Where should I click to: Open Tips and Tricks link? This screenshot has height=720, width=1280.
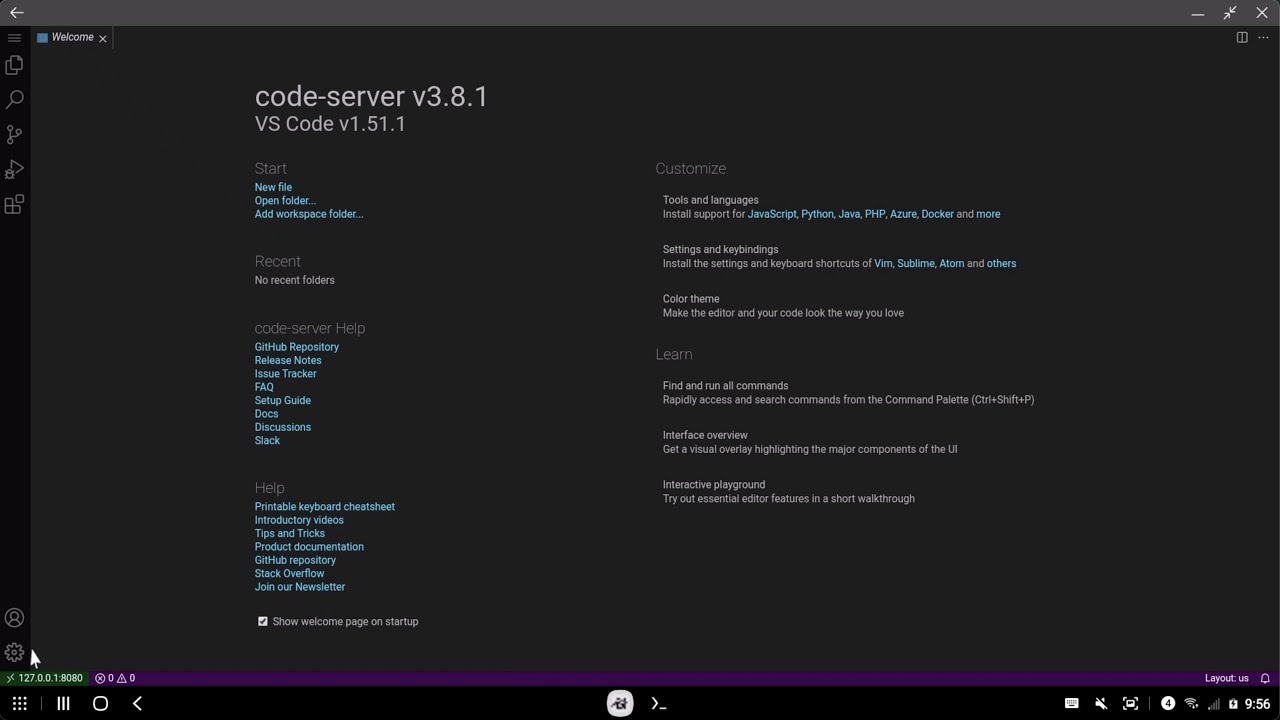point(290,534)
